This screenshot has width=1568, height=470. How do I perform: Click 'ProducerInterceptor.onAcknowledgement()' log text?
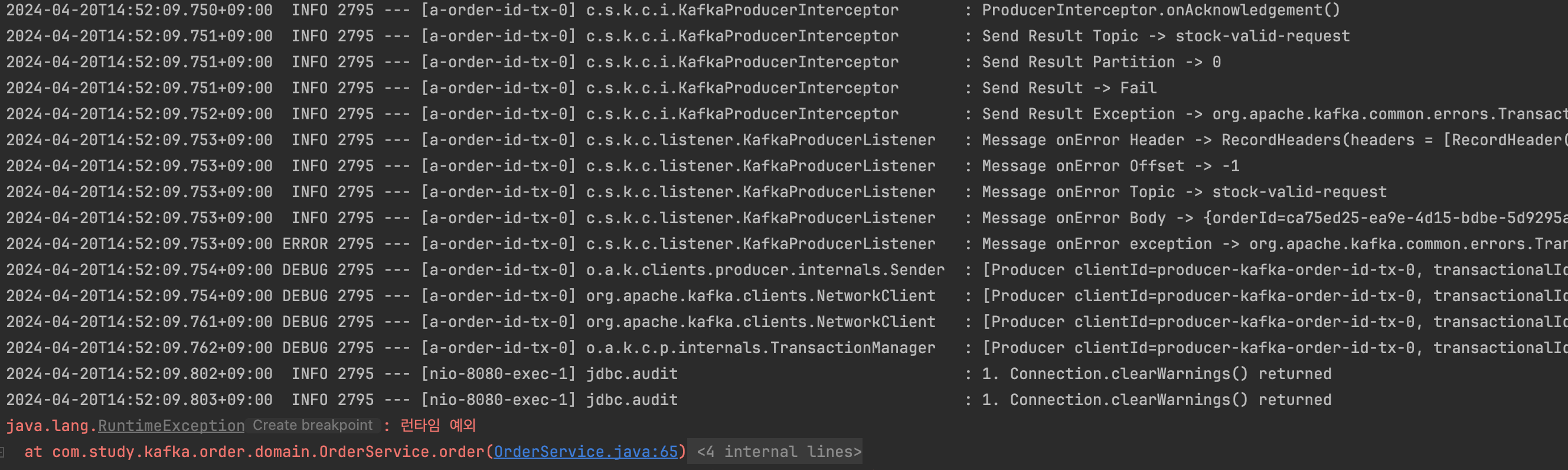pos(1161,11)
